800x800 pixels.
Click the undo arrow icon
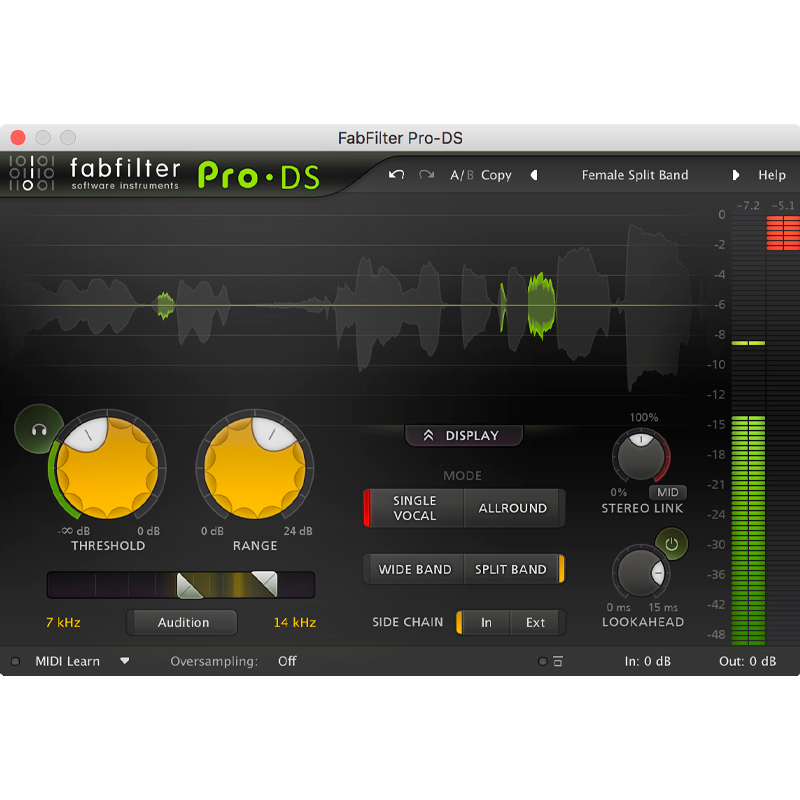click(397, 175)
